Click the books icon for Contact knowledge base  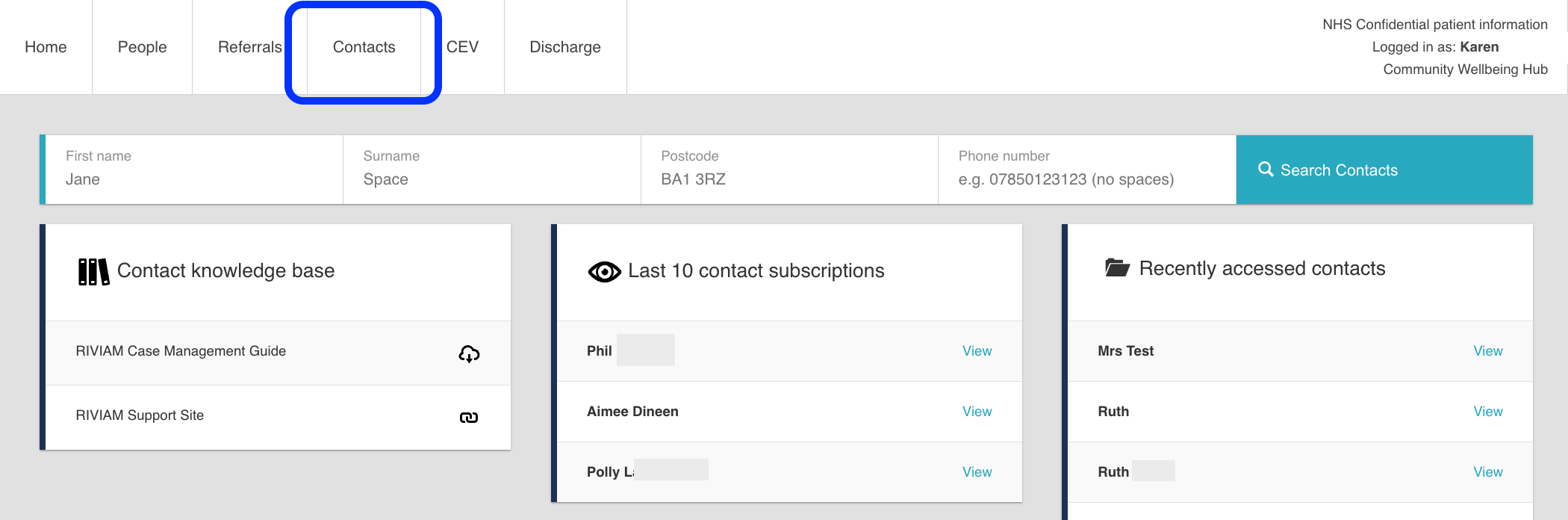[x=93, y=272]
